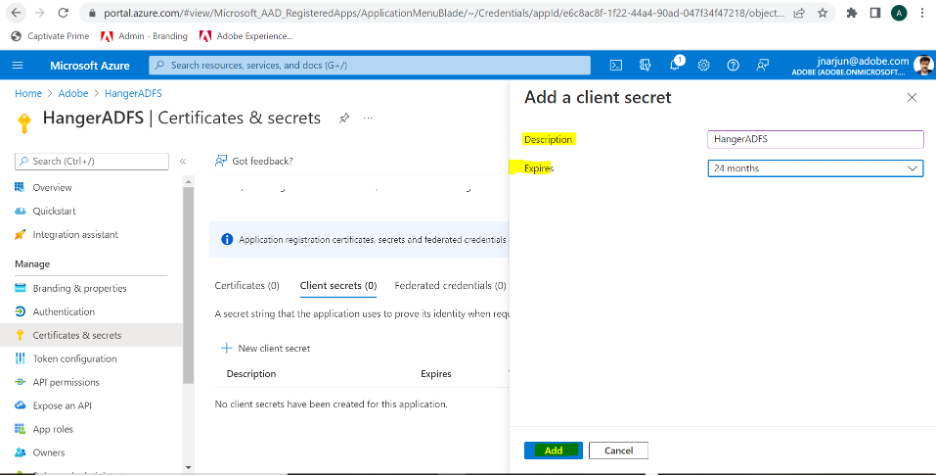Viewport: 936px width, 476px height.
Task: Open Admin - Branding bookmark
Action: coord(144,36)
